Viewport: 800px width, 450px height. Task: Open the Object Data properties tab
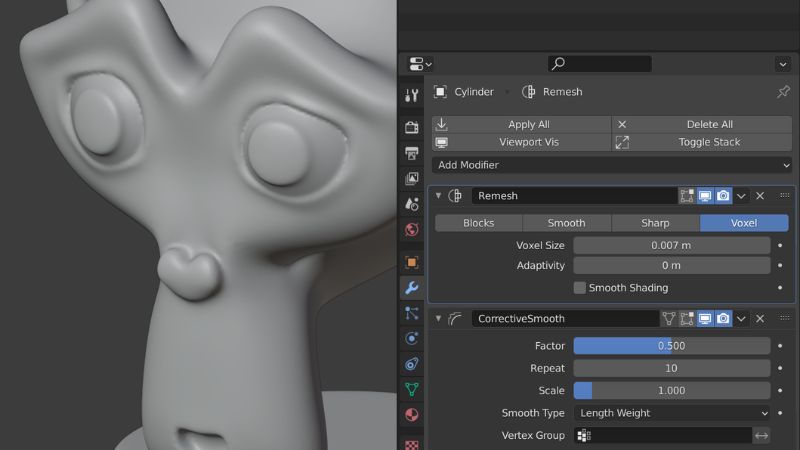412,389
